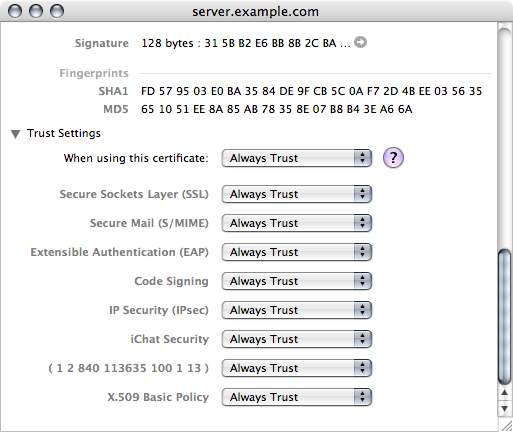
Task: Click the MD5 fingerprint value
Action: tap(277, 109)
